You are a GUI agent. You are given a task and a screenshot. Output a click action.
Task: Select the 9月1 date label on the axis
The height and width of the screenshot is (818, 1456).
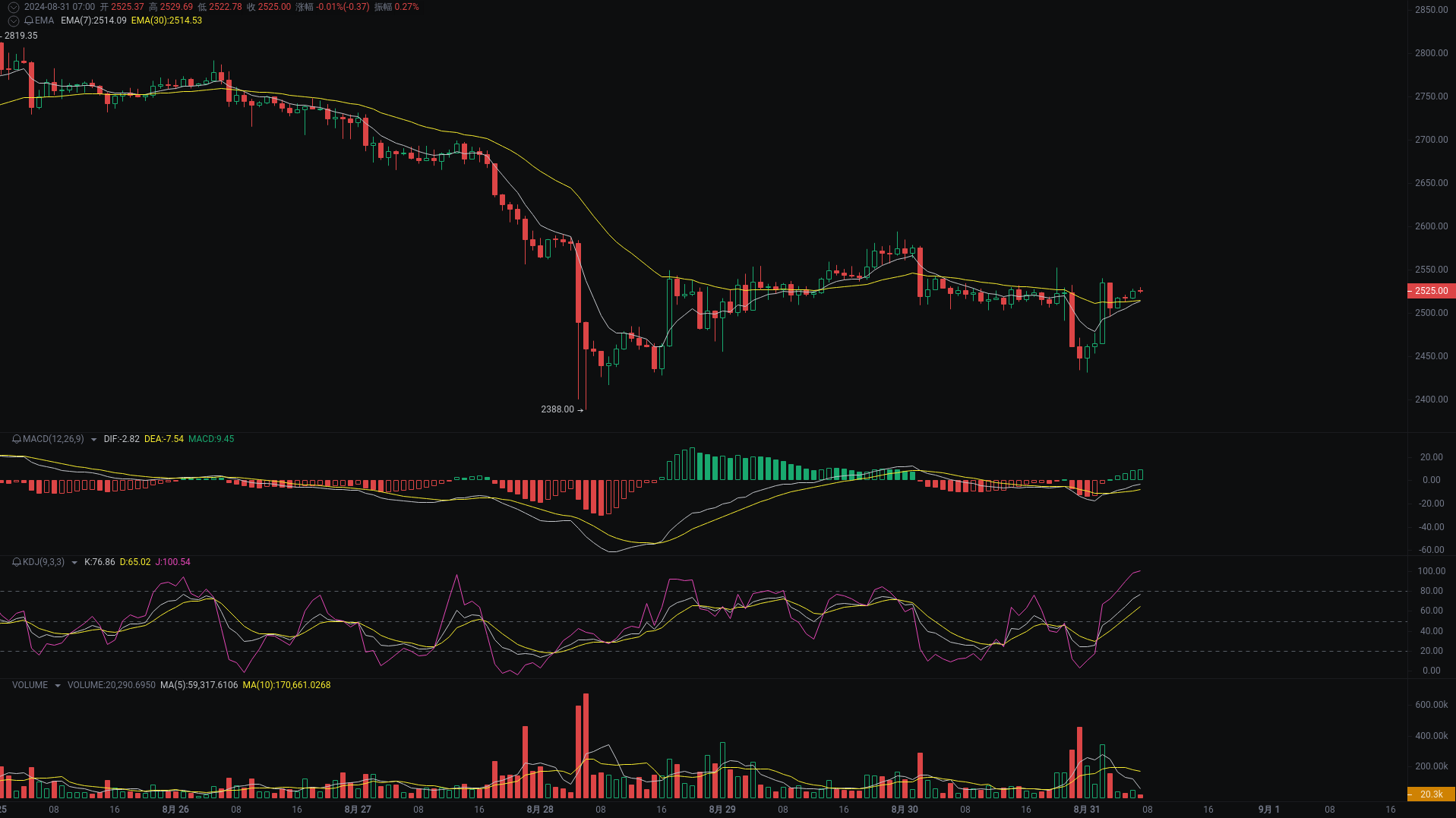(x=1267, y=809)
